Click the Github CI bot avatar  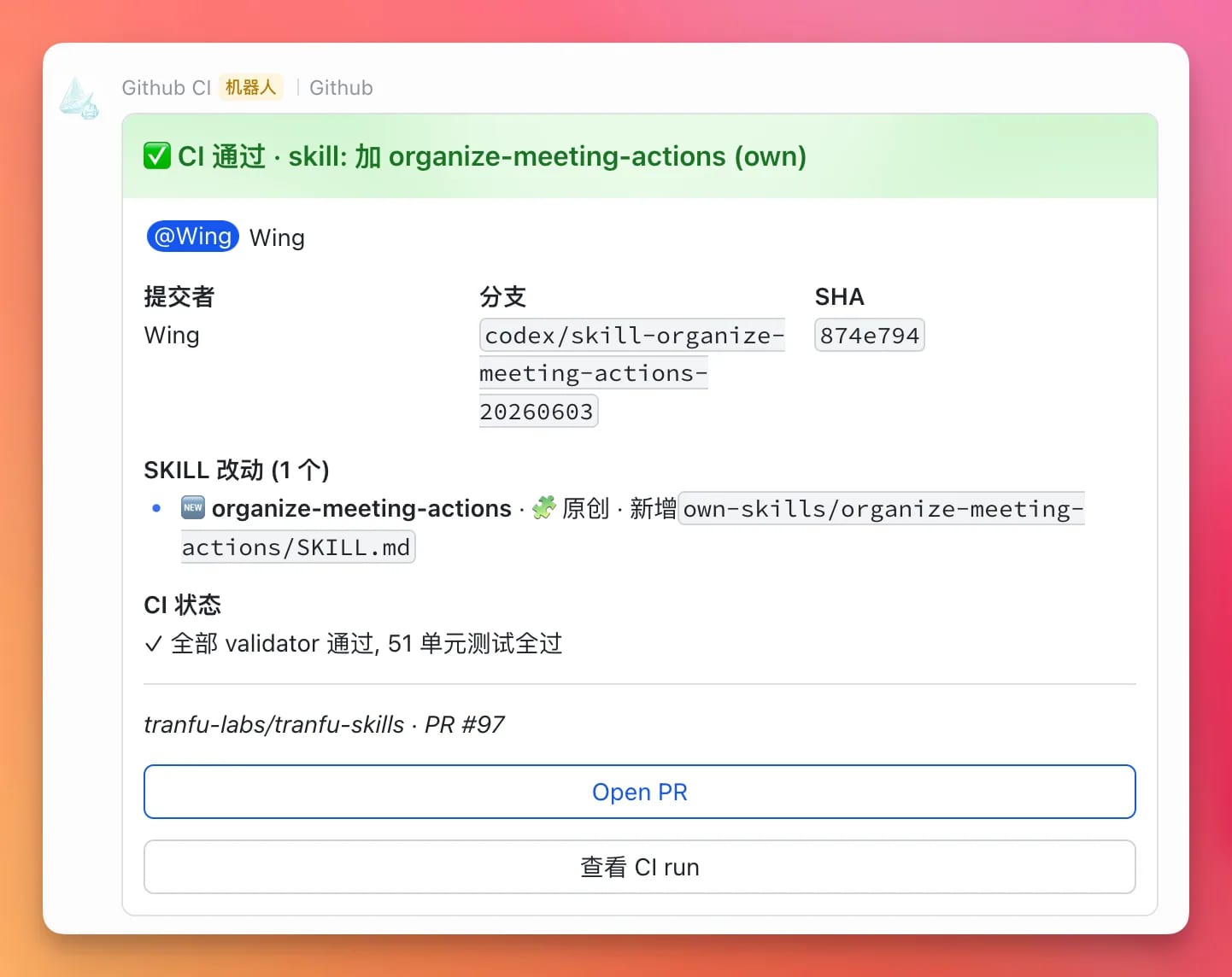click(x=79, y=97)
